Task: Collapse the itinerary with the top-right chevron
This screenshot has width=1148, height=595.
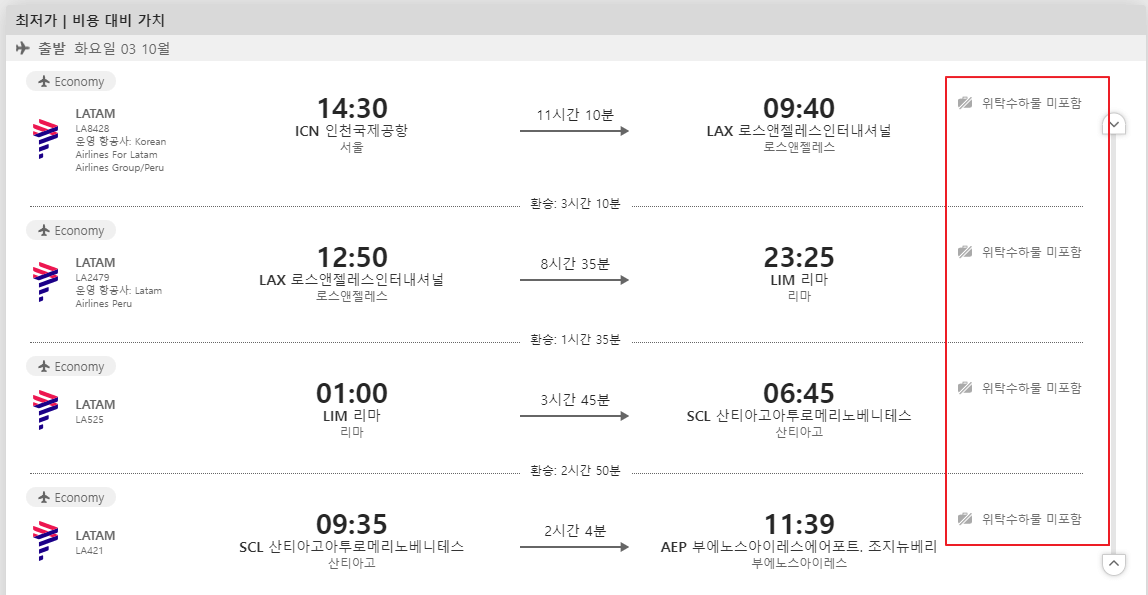Action: click(1113, 123)
